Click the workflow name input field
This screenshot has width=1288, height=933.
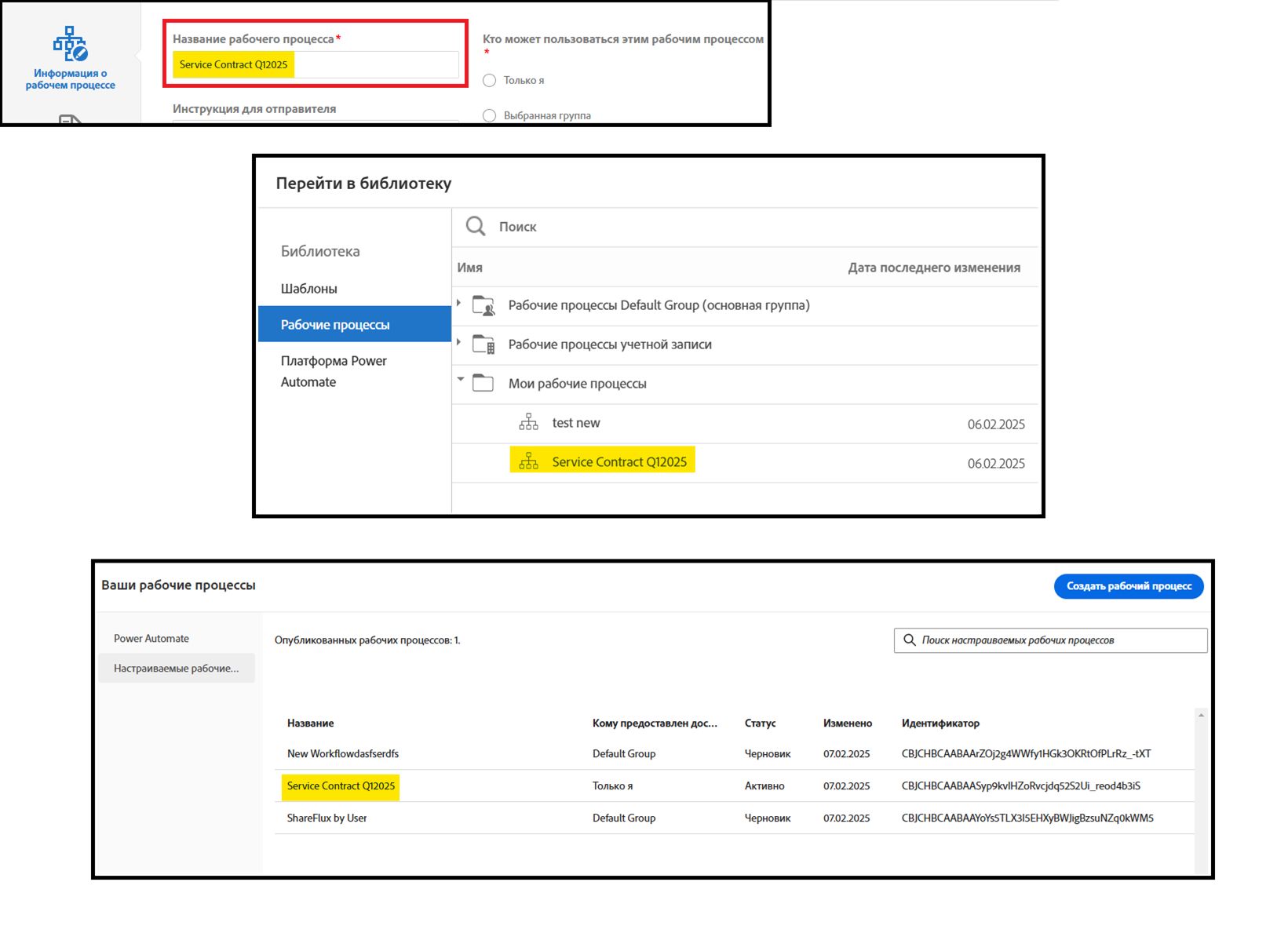click(x=316, y=64)
